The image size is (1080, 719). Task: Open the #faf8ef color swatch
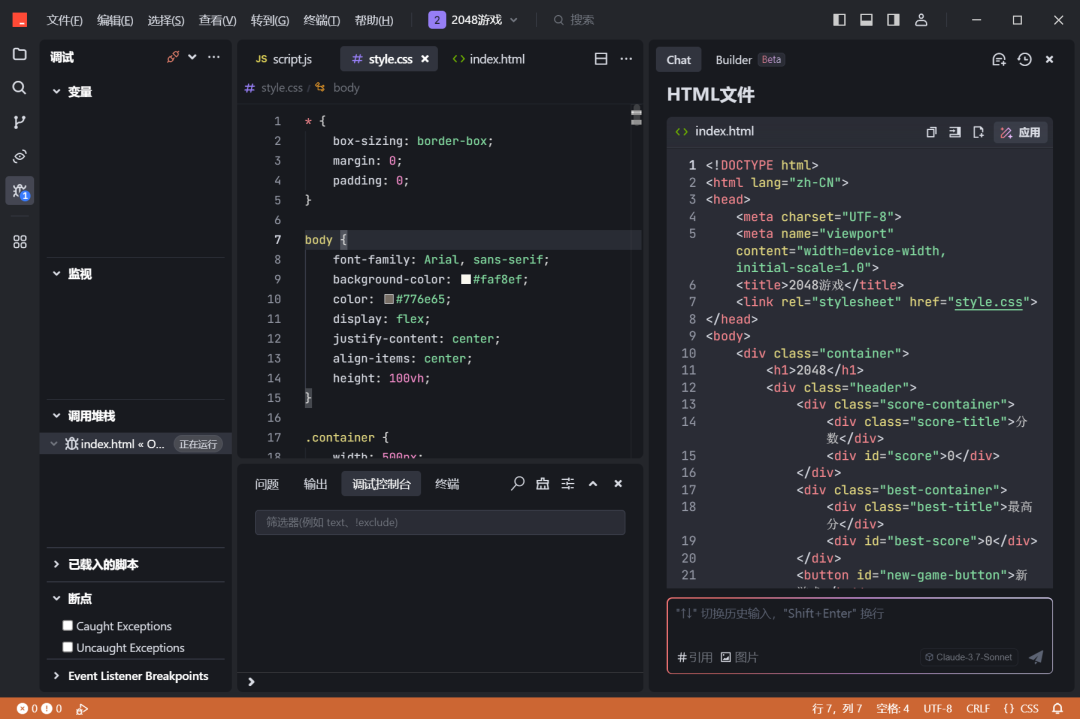pyautogui.click(x=466, y=280)
